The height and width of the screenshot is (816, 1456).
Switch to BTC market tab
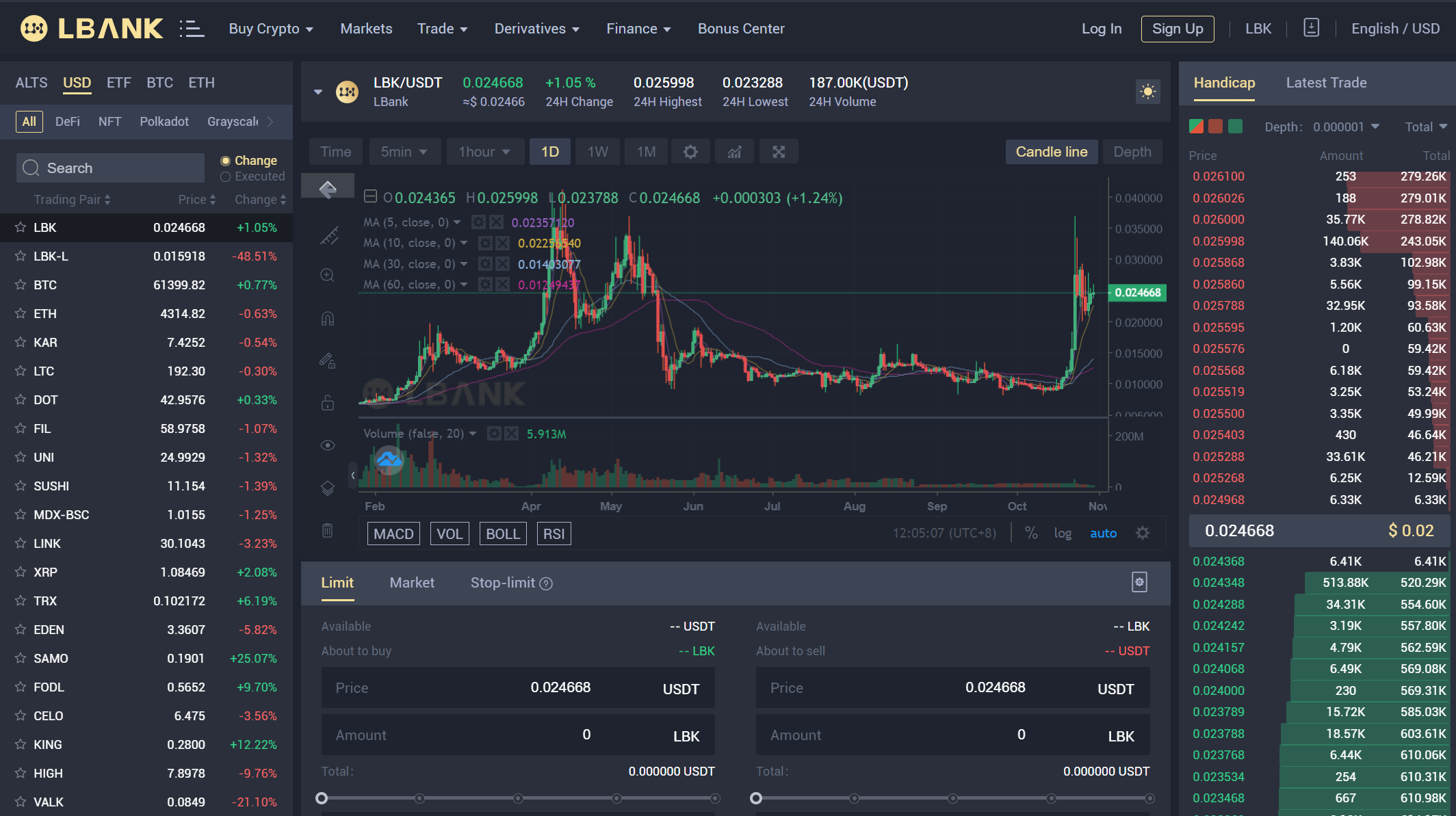point(159,83)
